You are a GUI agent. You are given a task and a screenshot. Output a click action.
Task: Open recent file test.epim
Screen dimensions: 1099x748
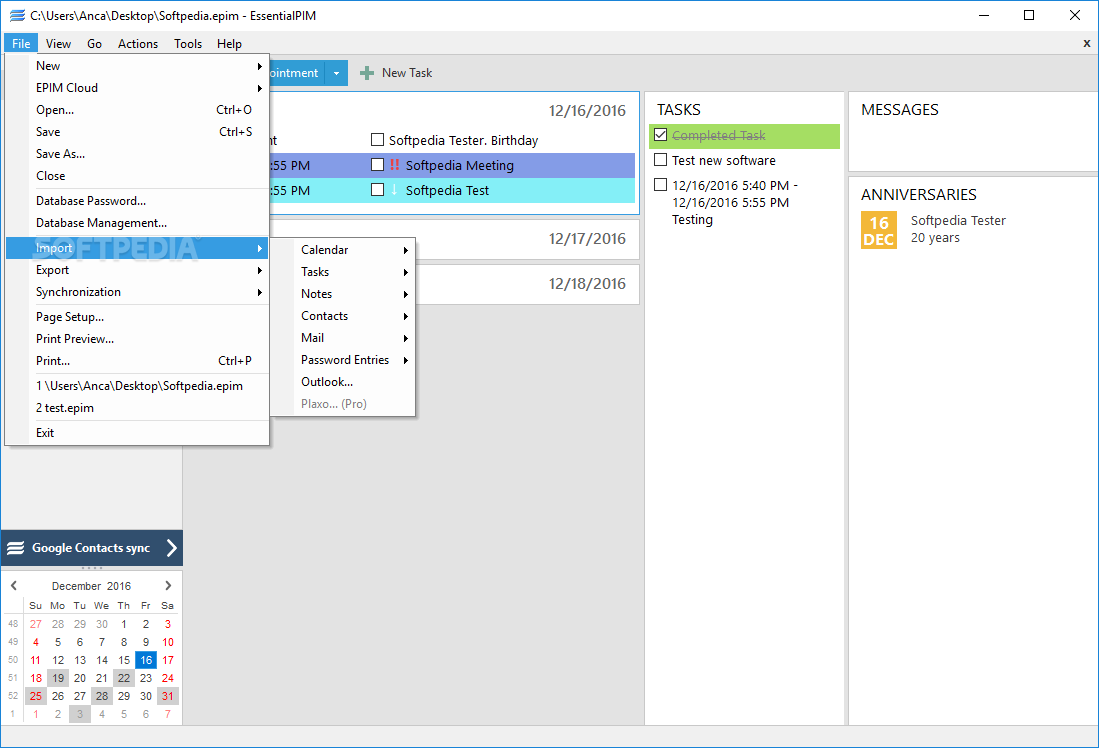pos(137,408)
